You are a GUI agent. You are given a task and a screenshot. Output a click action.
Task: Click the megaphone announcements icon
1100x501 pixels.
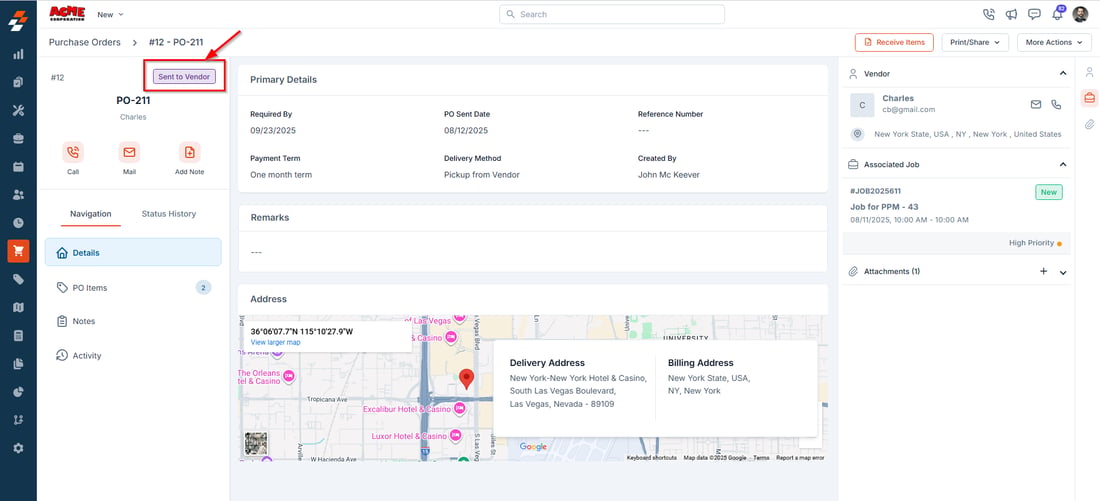[x=1012, y=14]
